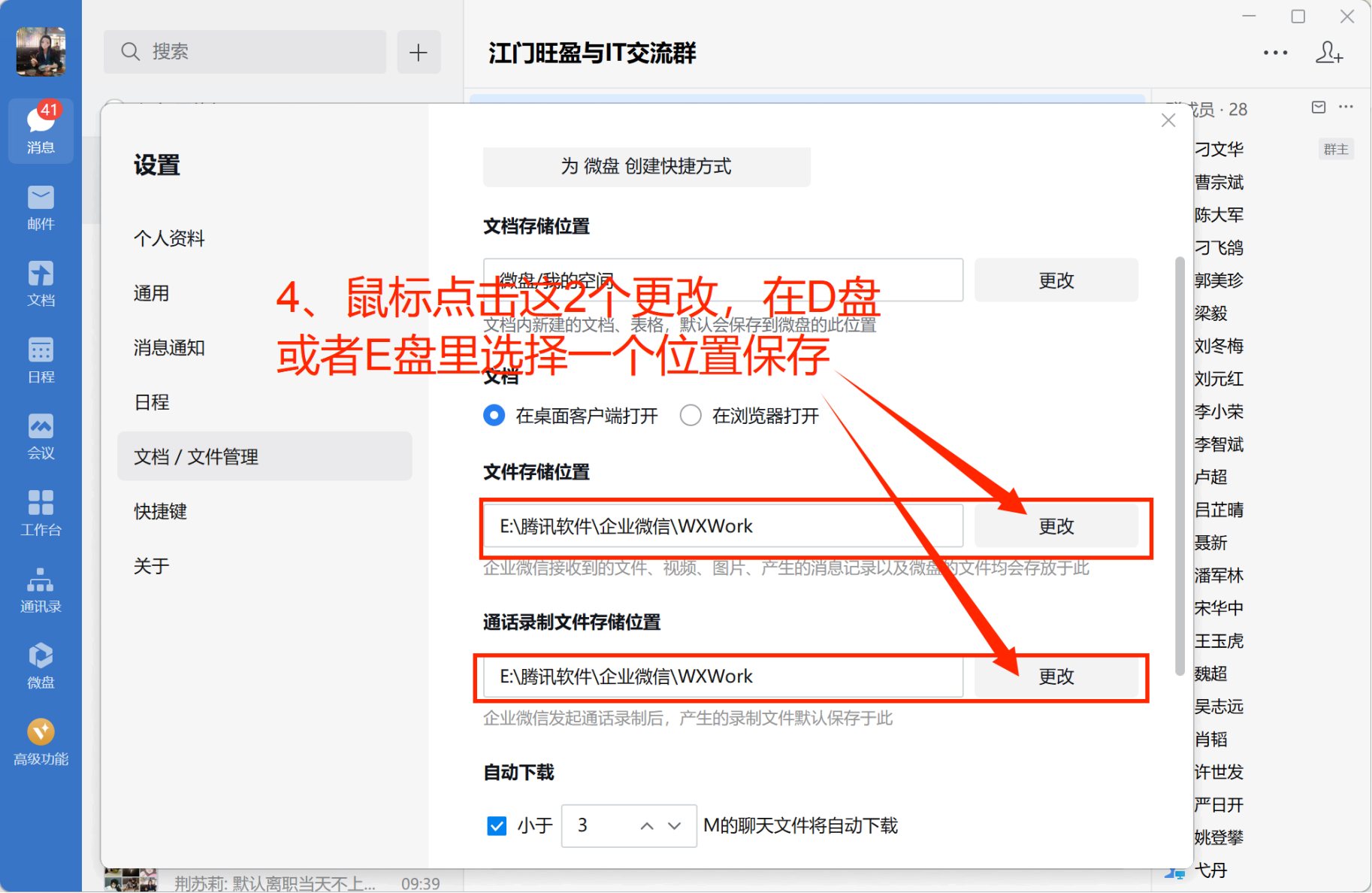Click 更改 for 文档存储位置
The image size is (1372, 893).
tap(1056, 280)
